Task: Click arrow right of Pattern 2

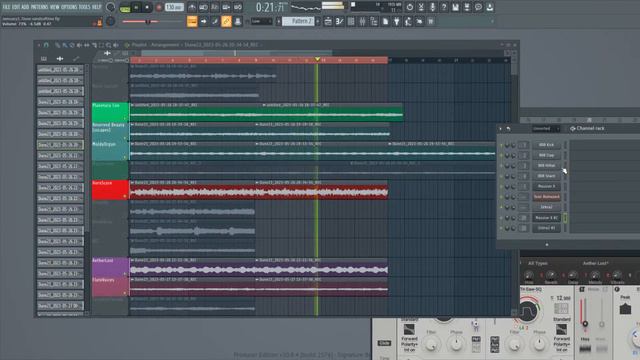Action: click(318, 21)
